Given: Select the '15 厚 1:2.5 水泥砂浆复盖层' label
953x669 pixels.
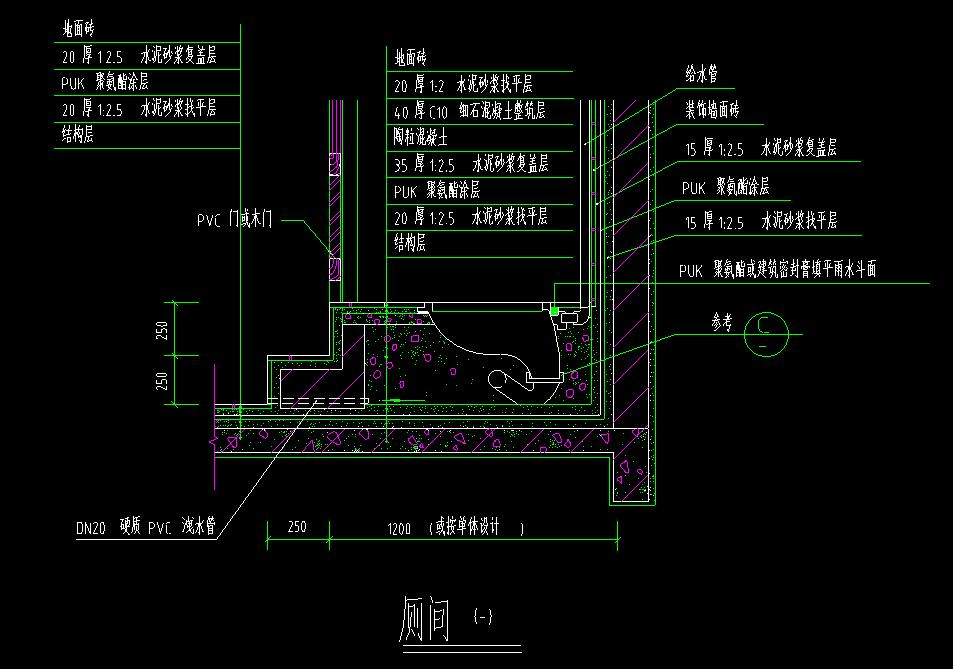Looking at the screenshot, I should (761, 148).
